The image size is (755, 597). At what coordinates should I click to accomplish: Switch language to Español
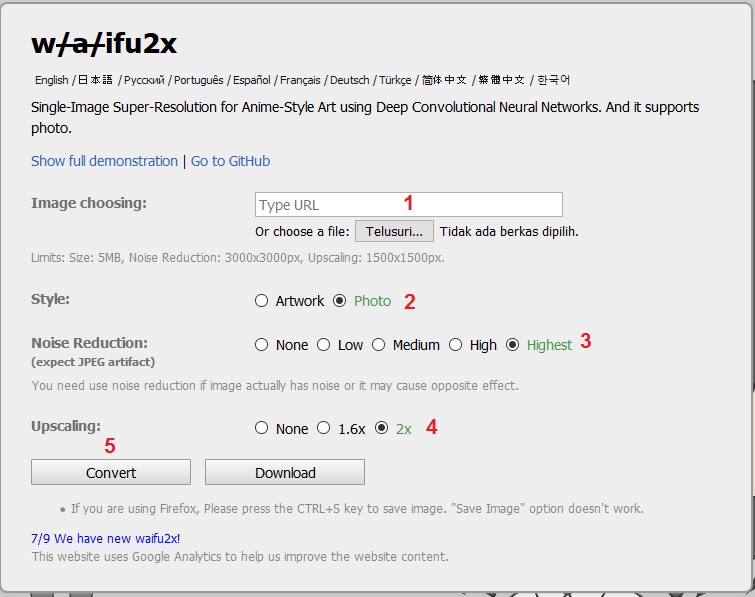(x=252, y=80)
